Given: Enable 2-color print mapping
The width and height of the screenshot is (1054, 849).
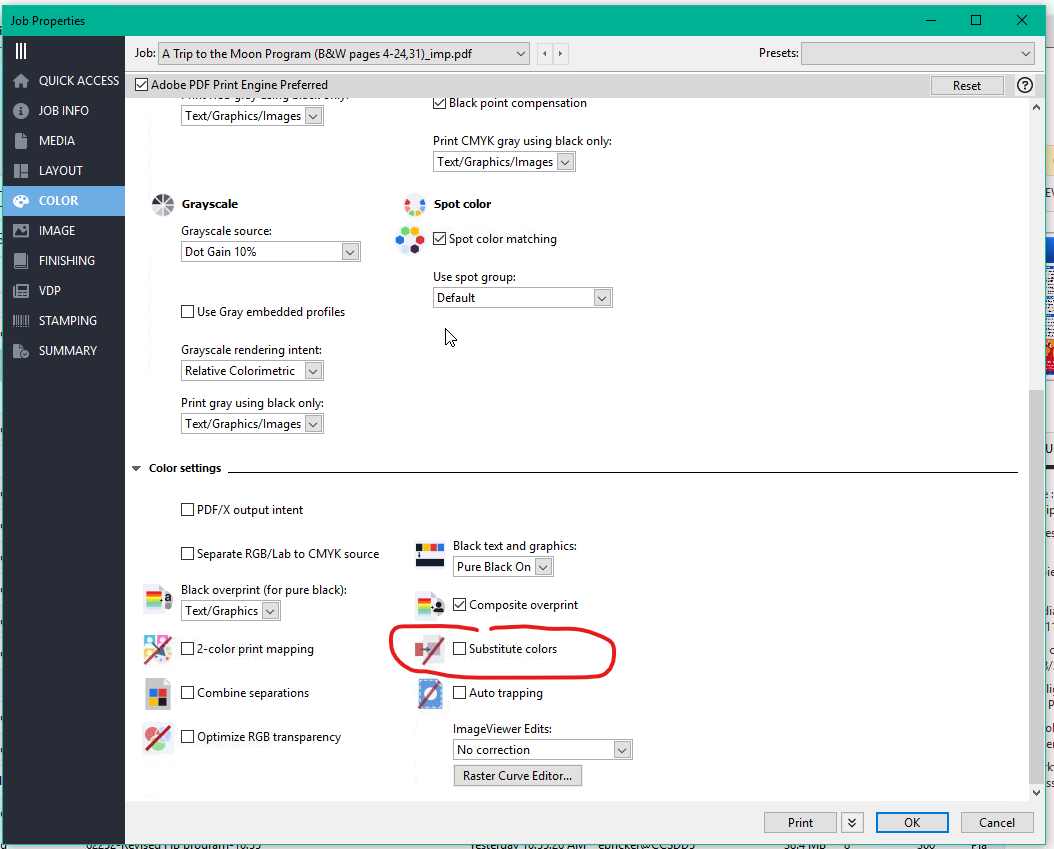Looking at the screenshot, I should [188, 649].
